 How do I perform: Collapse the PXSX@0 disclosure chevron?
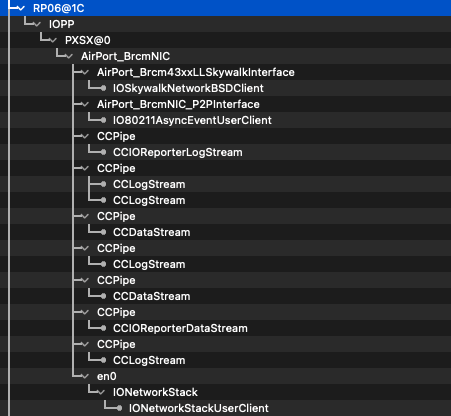(53, 40)
